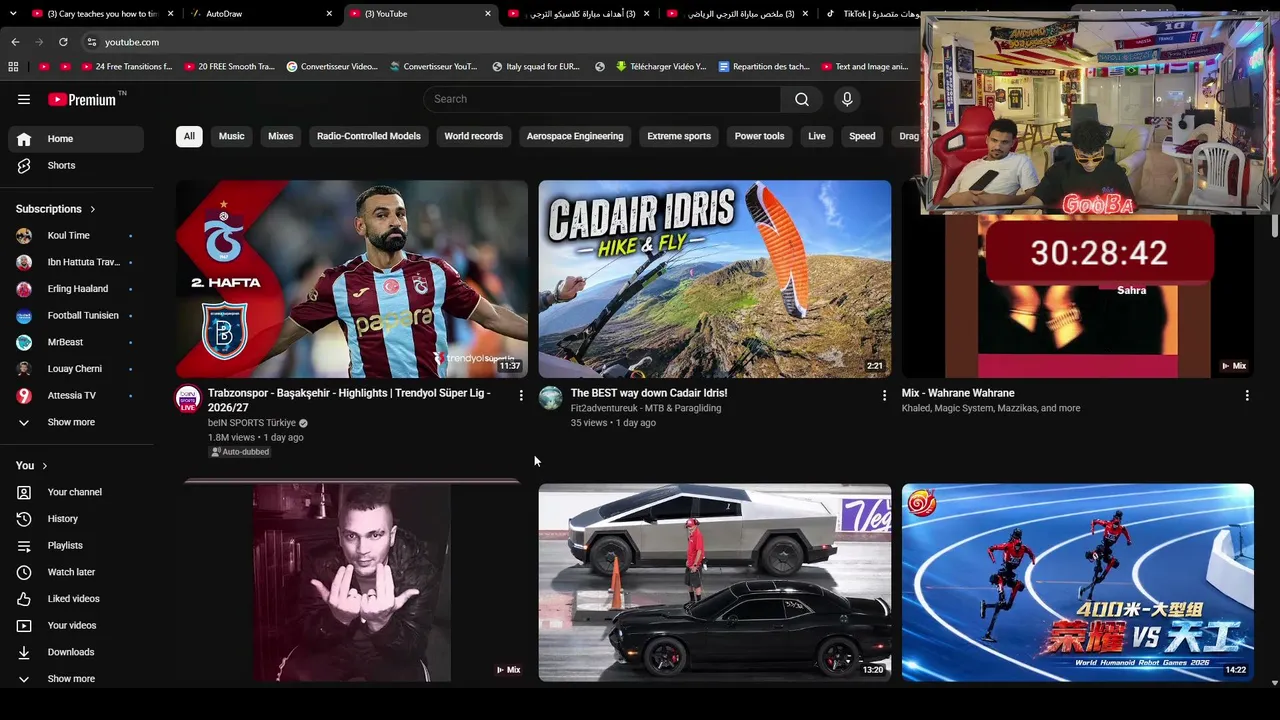
Task: Open The BEST way down Cadair Idris! title
Action: click(649, 393)
